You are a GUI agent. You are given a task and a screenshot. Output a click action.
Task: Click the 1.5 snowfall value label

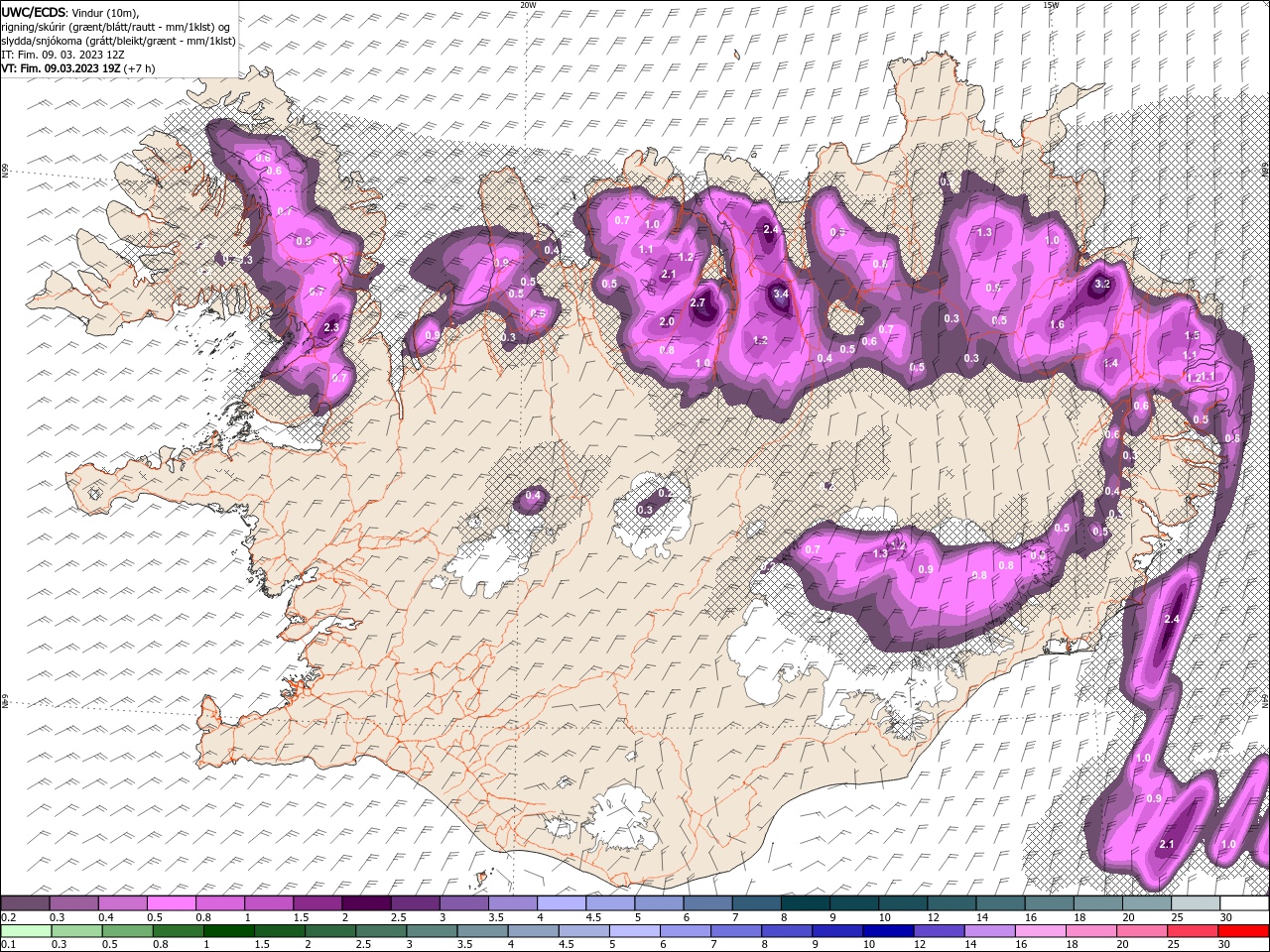click(1192, 336)
